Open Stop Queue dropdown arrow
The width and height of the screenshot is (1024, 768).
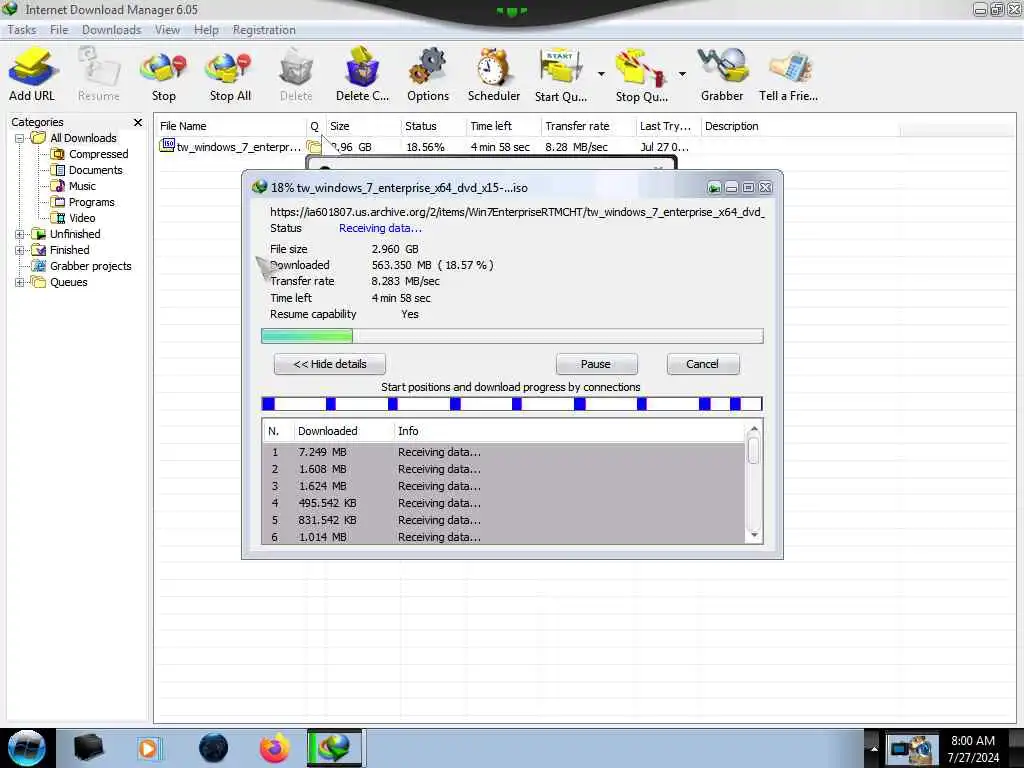click(682, 74)
